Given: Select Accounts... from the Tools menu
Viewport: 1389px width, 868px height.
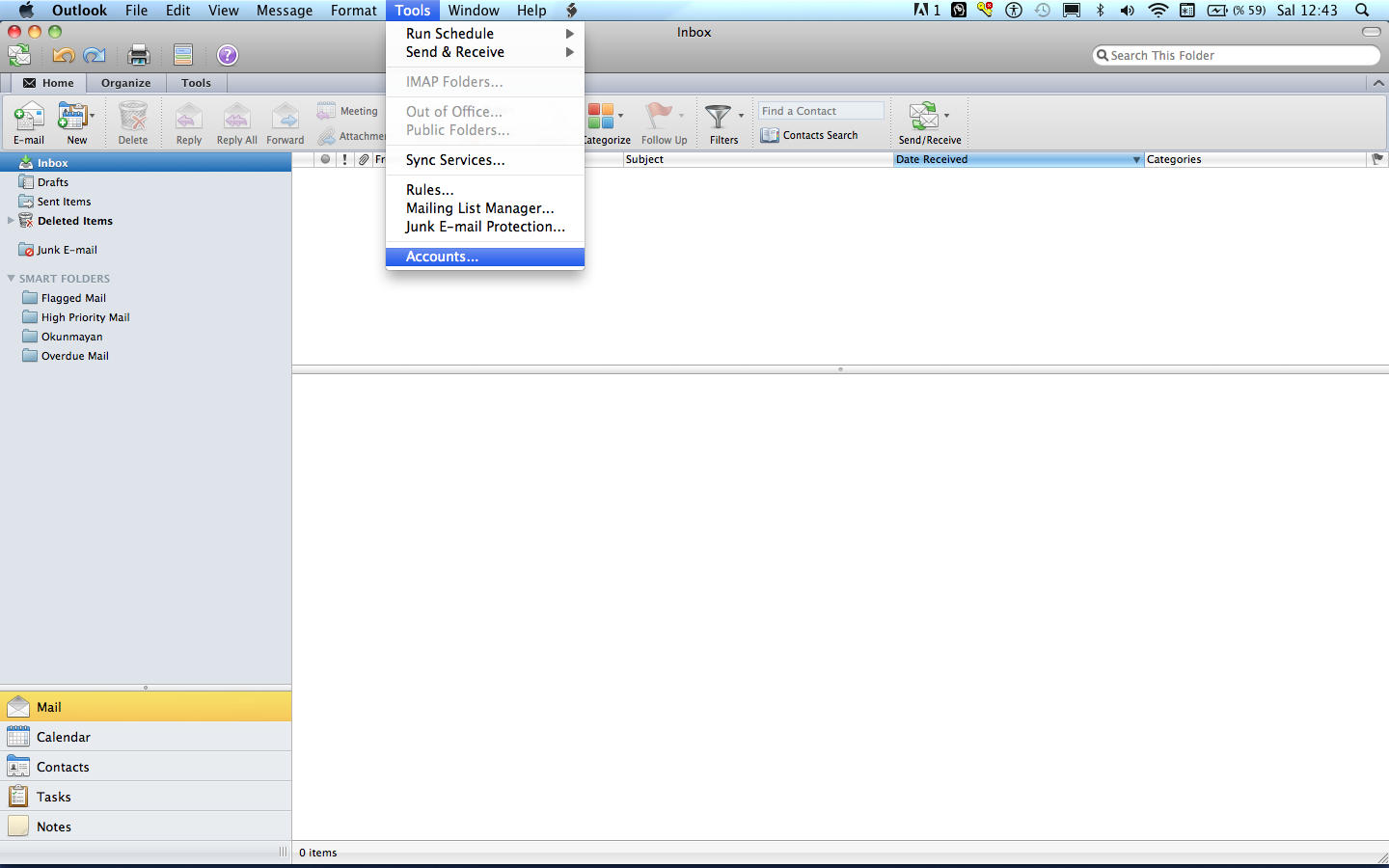Looking at the screenshot, I should [442, 257].
